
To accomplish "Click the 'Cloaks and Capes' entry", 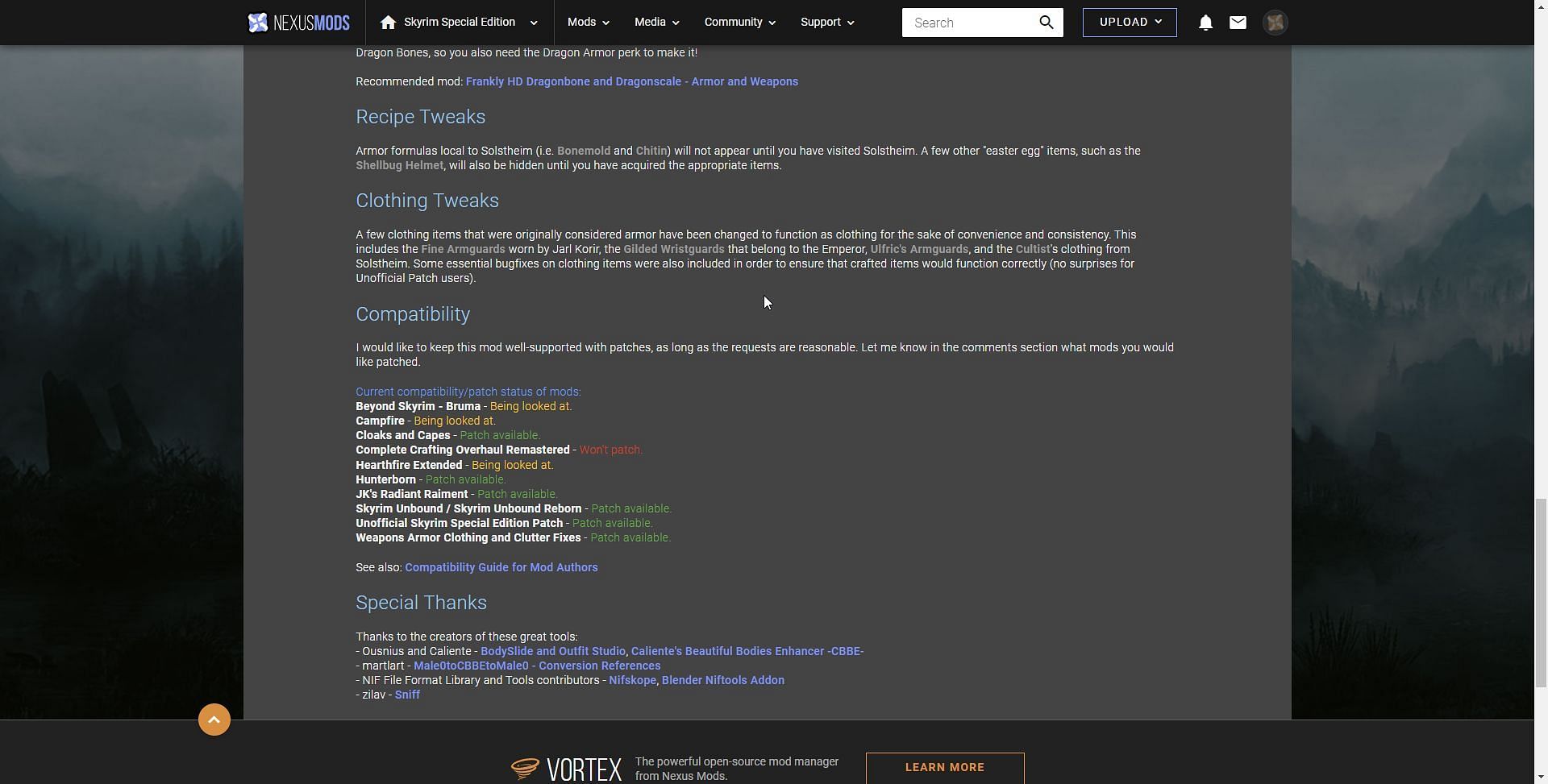I will (403, 435).
